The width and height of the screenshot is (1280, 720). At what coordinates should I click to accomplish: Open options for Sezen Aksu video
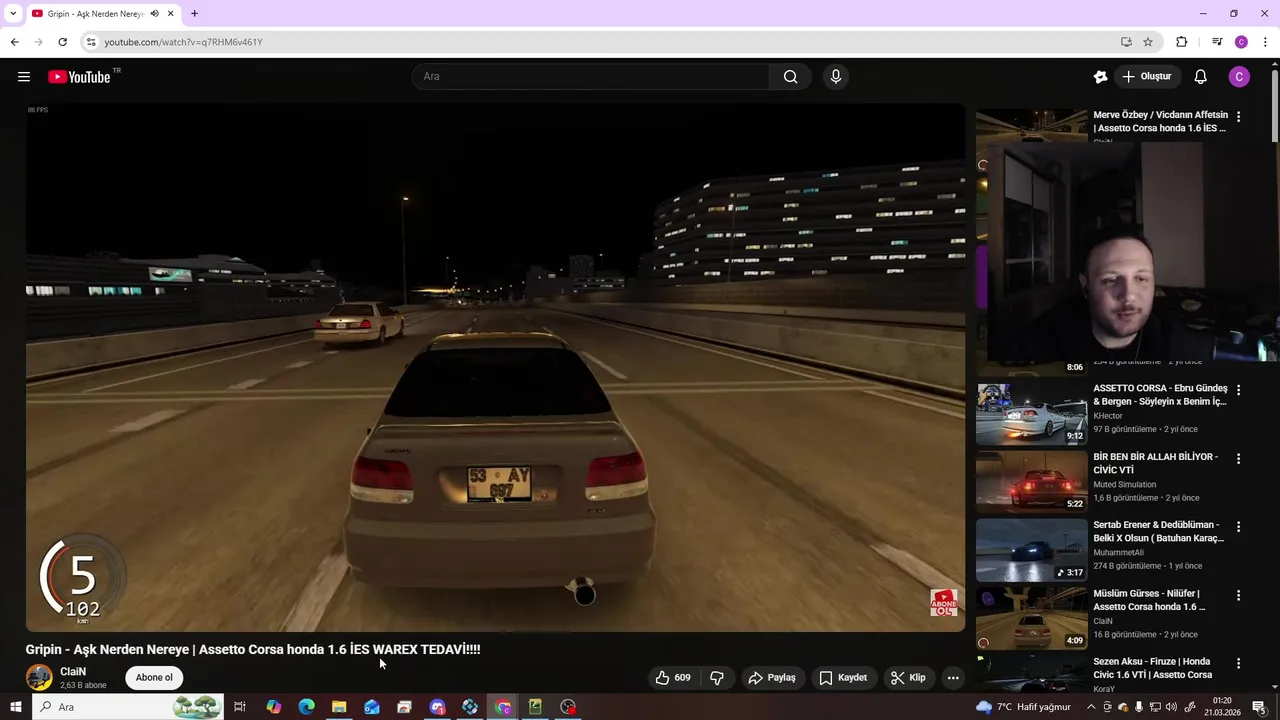click(1238, 664)
